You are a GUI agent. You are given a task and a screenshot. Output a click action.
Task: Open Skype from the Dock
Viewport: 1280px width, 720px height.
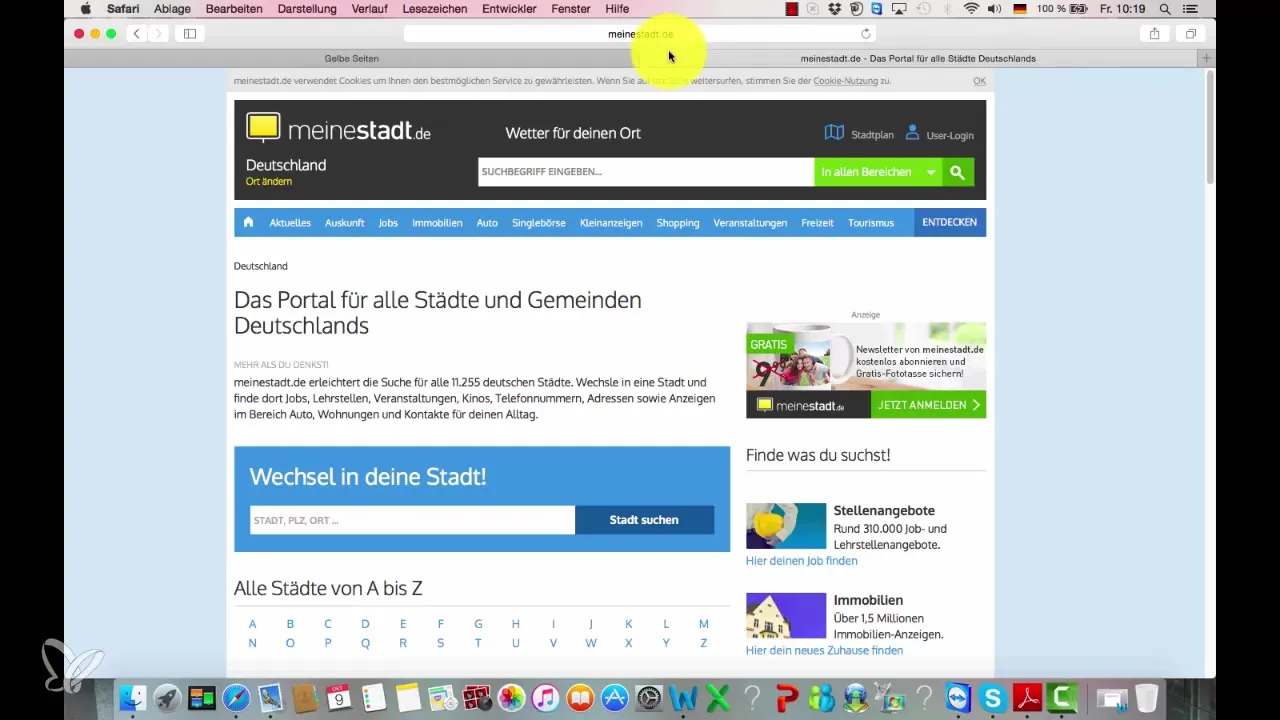(993, 697)
